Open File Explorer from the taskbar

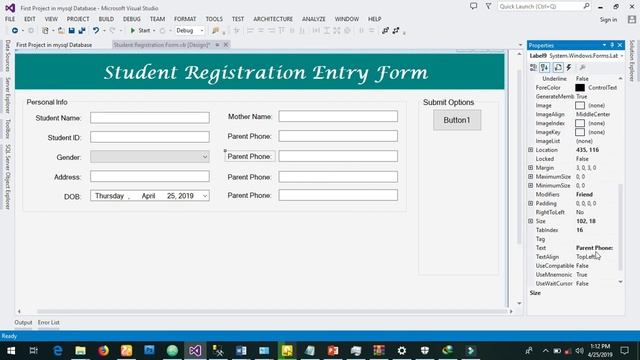tap(80, 351)
